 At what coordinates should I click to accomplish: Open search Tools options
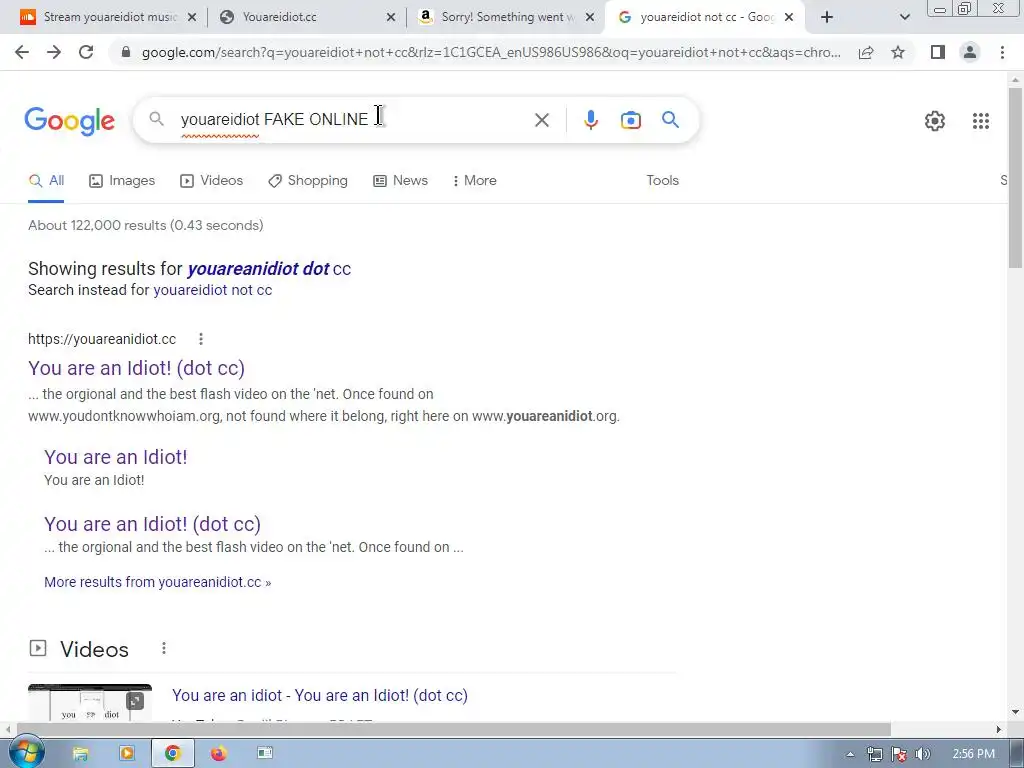coord(662,181)
